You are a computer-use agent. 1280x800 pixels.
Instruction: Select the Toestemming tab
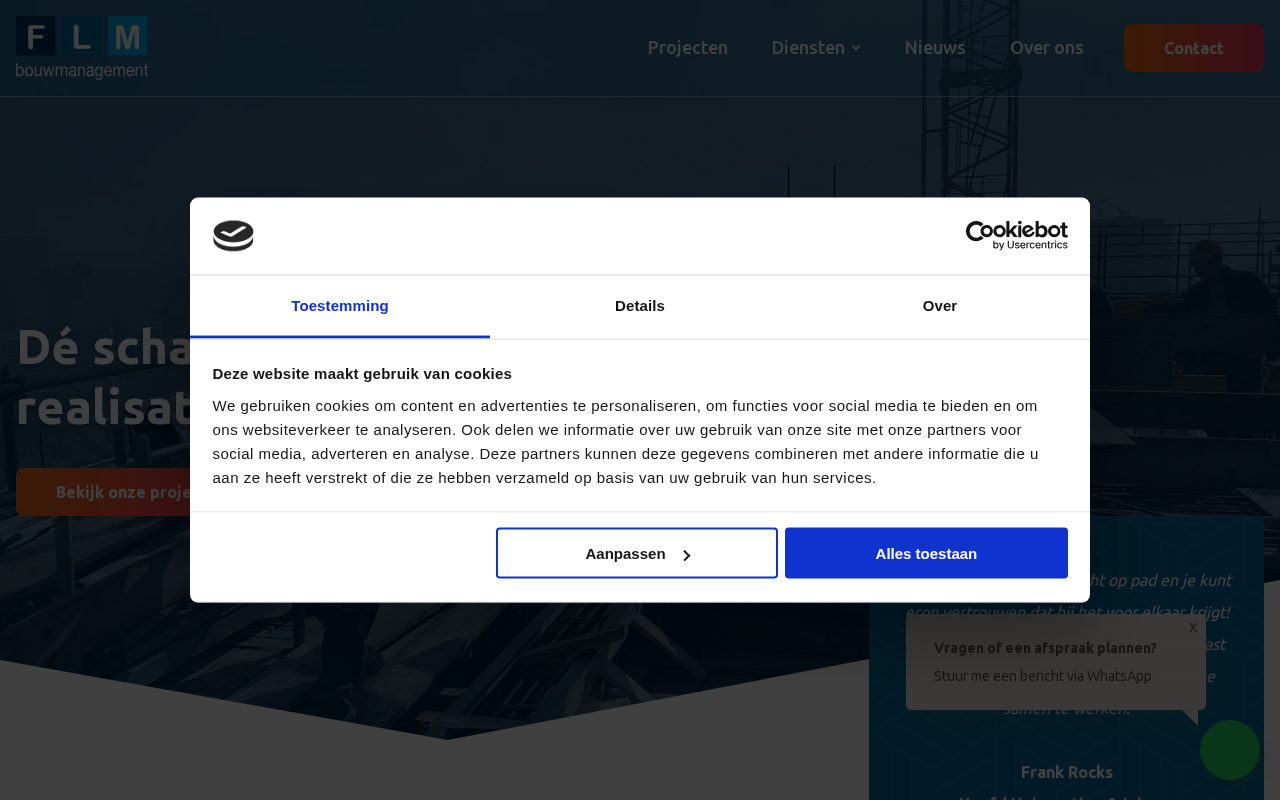point(340,306)
